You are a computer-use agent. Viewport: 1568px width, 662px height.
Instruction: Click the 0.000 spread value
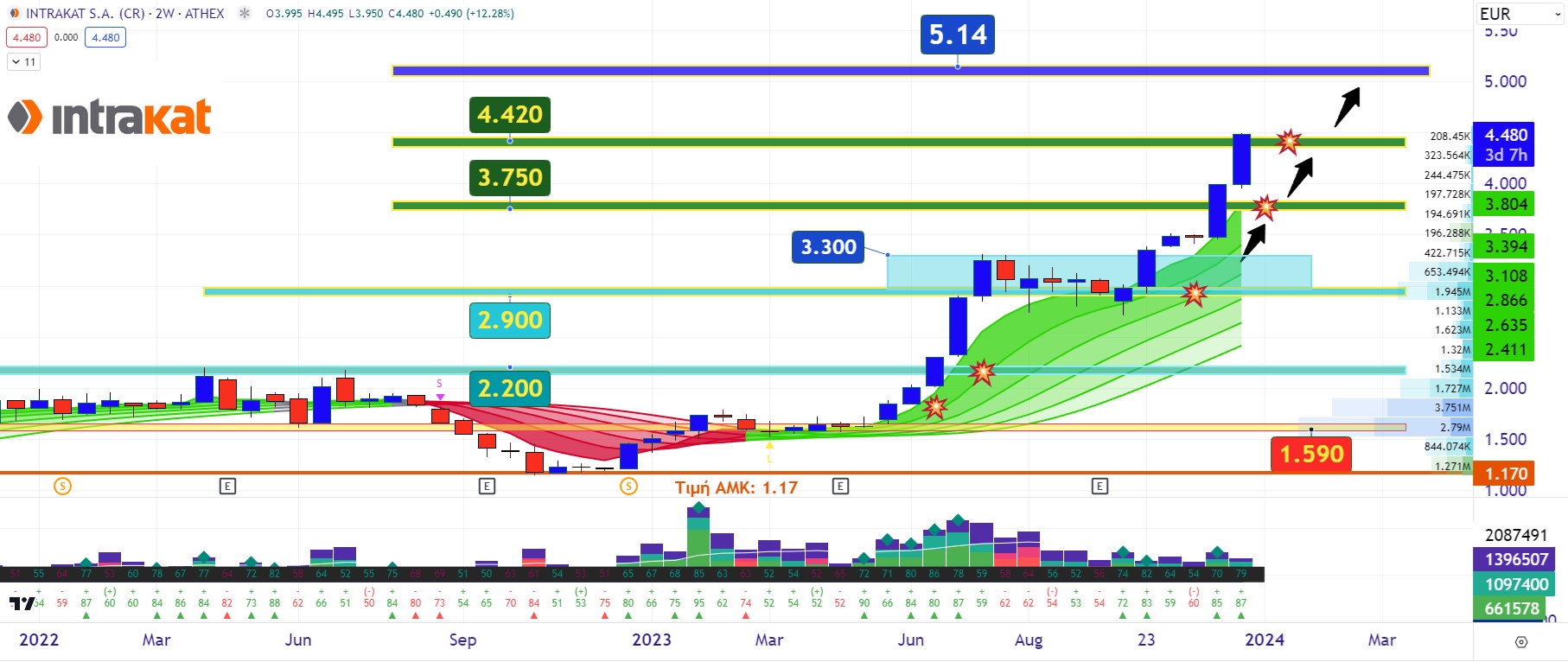pyautogui.click(x=66, y=37)
